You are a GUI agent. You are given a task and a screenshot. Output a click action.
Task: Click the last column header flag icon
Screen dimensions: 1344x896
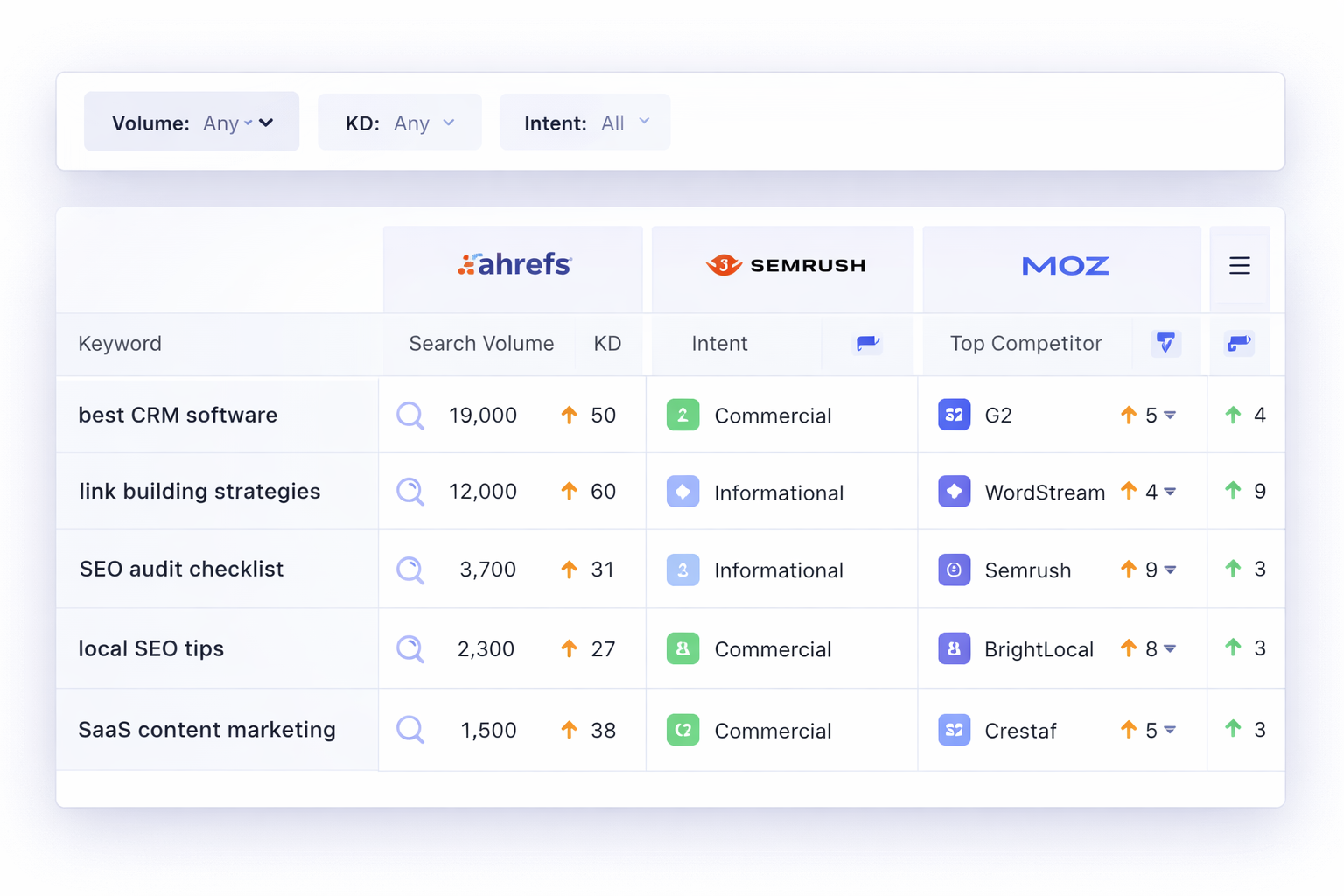coord(1239,343)
